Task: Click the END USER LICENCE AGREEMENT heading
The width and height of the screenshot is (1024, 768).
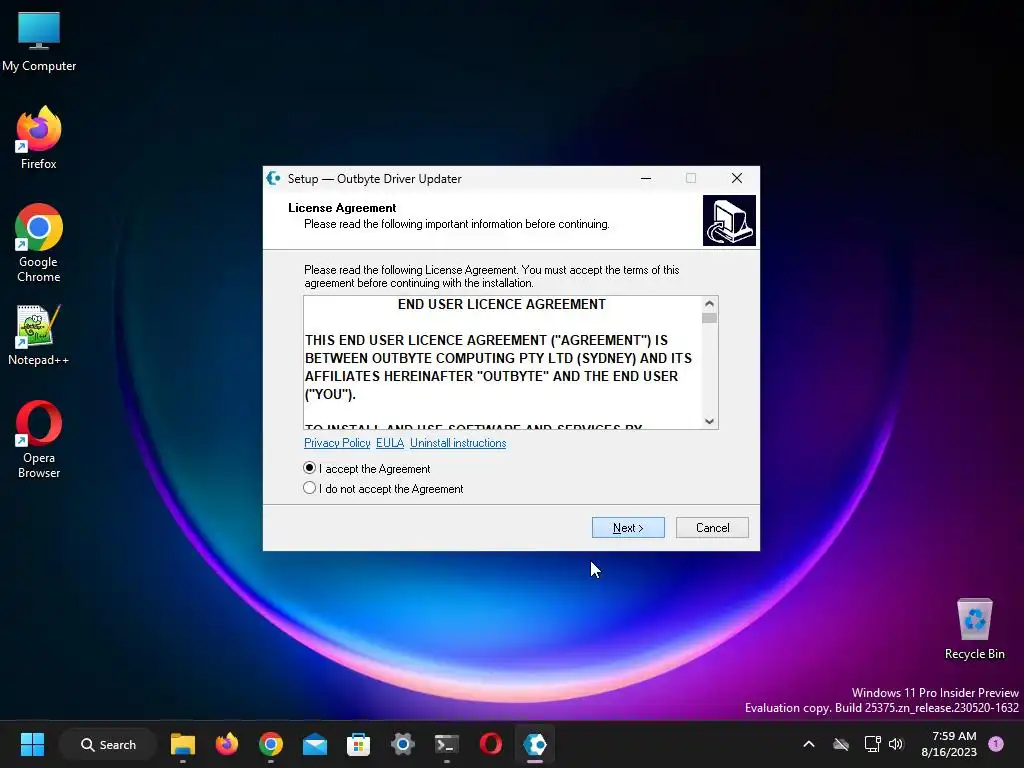Action: click(502, 304)
